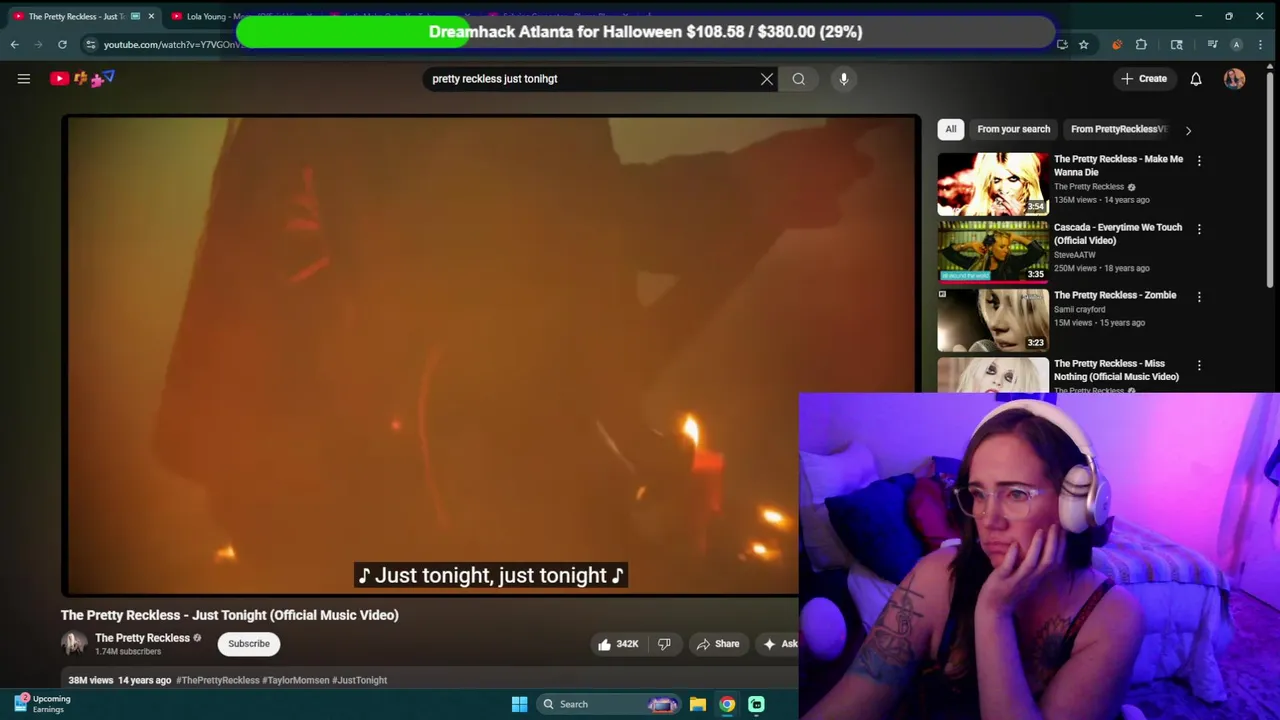
Task: Select the All filter chip
Action: click(951, 129)
